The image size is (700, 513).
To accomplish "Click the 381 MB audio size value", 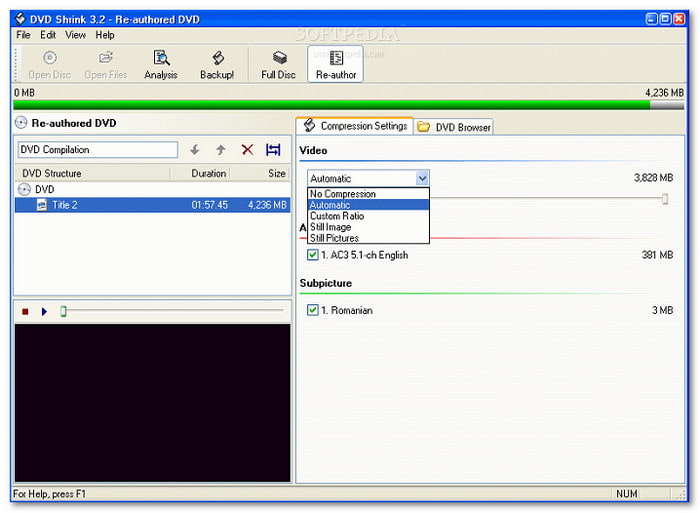I will pyautogui.click(x=657, y=255).
